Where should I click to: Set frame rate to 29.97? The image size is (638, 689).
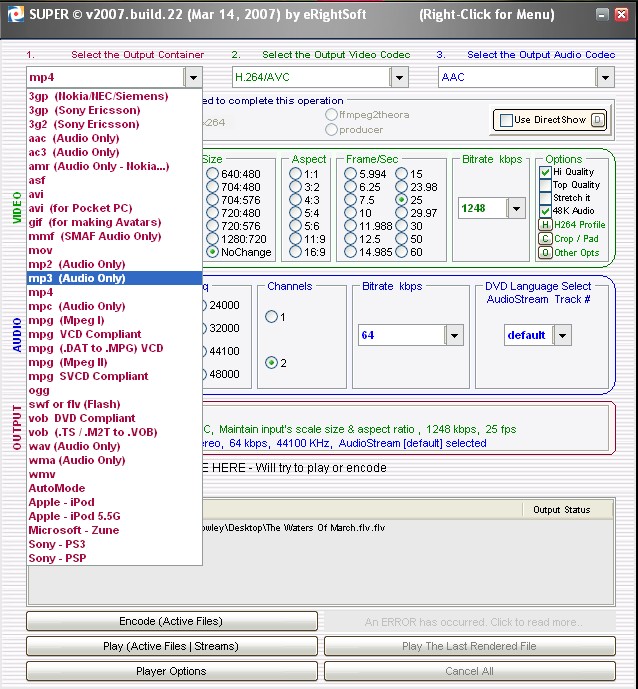(x=401, y=213)
